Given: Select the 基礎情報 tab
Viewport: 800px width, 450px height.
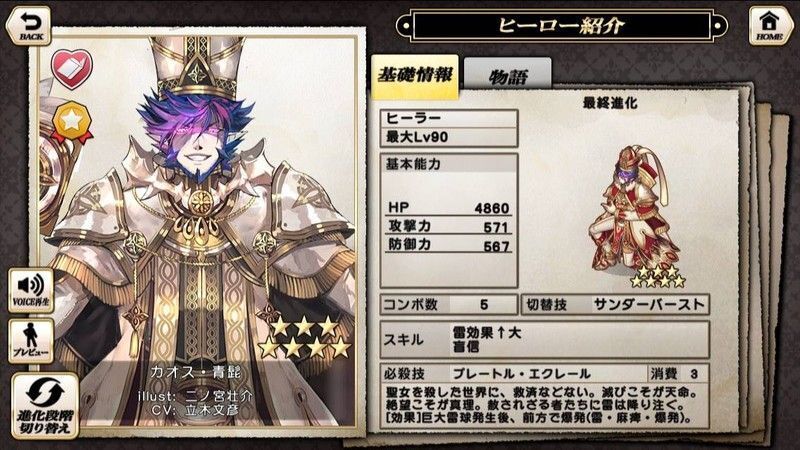Looking at the screenshot, I should (415, 77).
